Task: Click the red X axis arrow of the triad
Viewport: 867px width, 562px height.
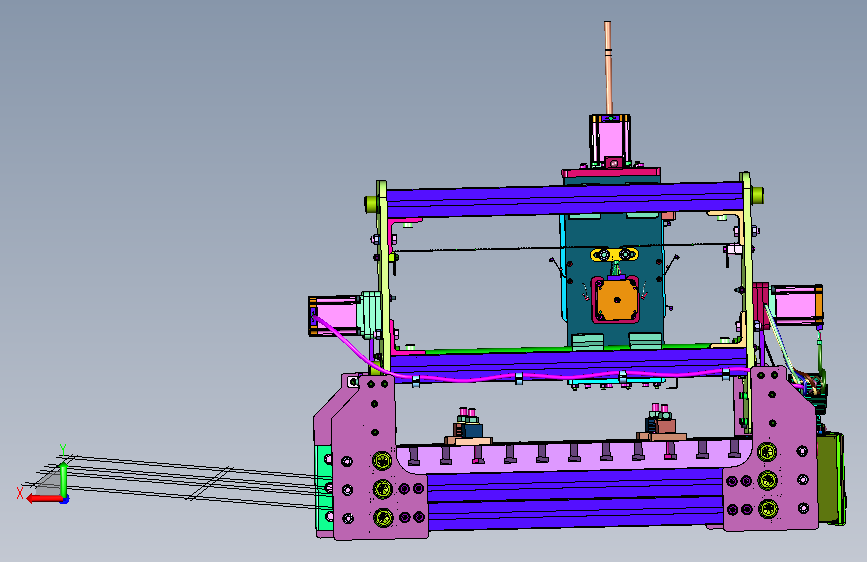Action: pyautogui.click(x=43, y=499)
